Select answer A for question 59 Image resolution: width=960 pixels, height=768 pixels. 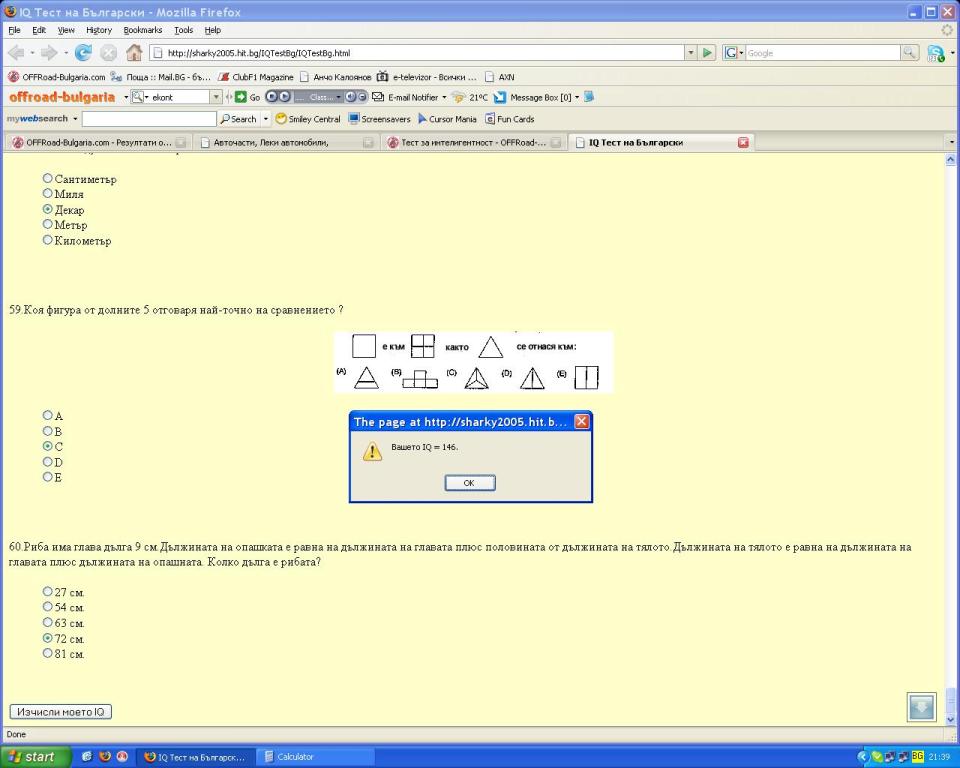(47, 415)
